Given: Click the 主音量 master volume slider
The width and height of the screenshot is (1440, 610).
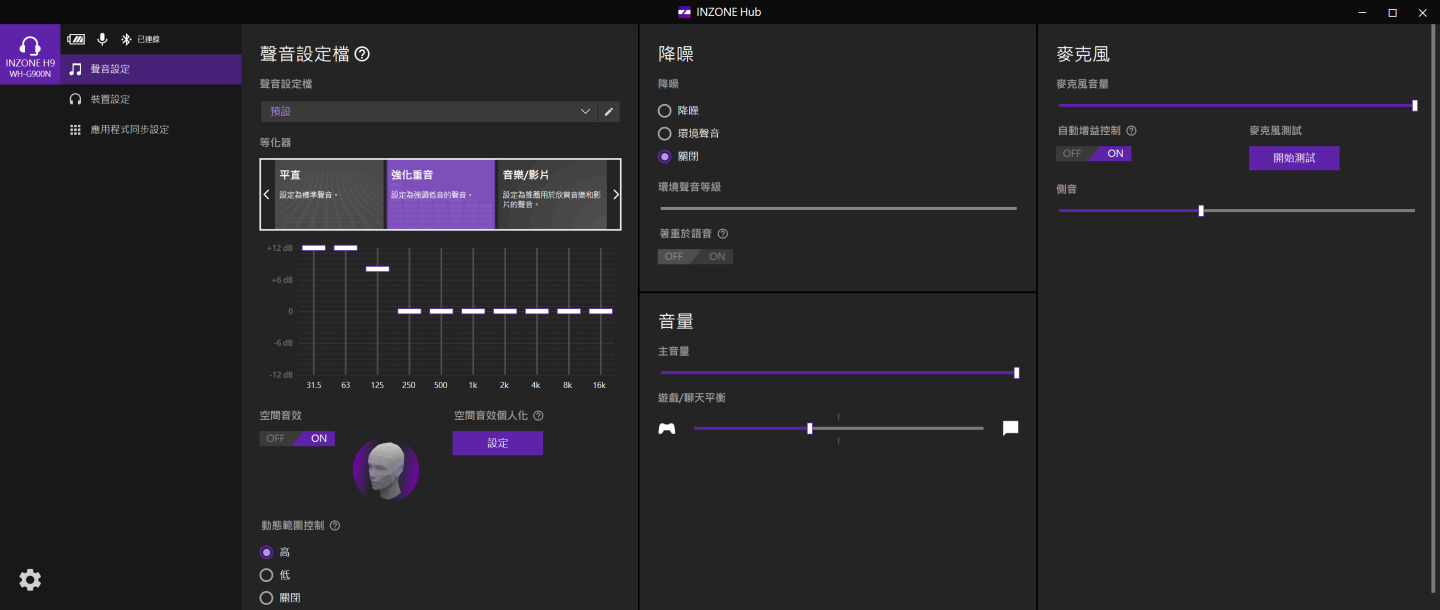Looking at the screenshot, I should pos(837,373).
